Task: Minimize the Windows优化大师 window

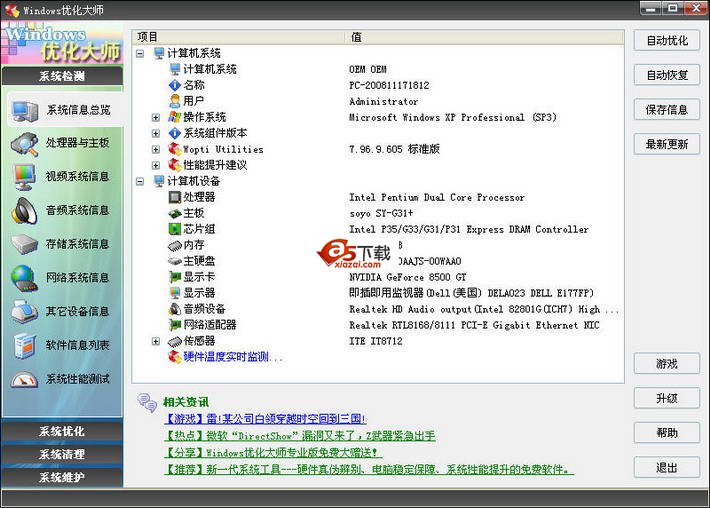Action: pos(651,8)
